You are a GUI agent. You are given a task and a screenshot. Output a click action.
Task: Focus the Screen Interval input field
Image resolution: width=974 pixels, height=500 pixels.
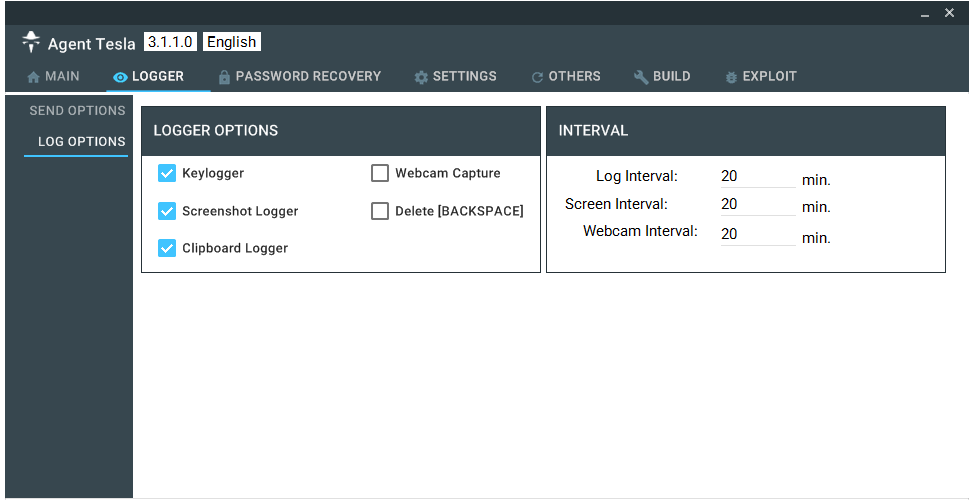click(x=758, y=205)
